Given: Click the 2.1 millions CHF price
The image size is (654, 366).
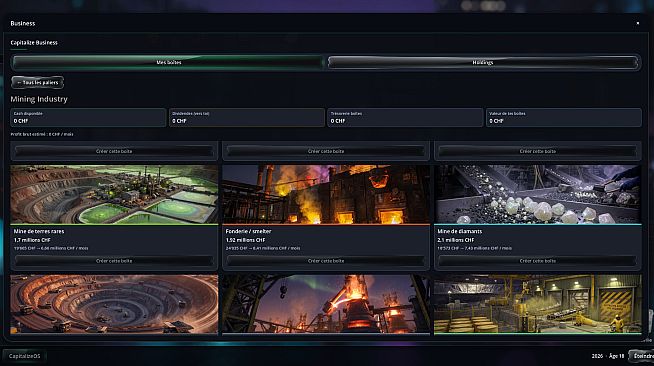Looking at the screenshot, I should (x=455, y=240).
